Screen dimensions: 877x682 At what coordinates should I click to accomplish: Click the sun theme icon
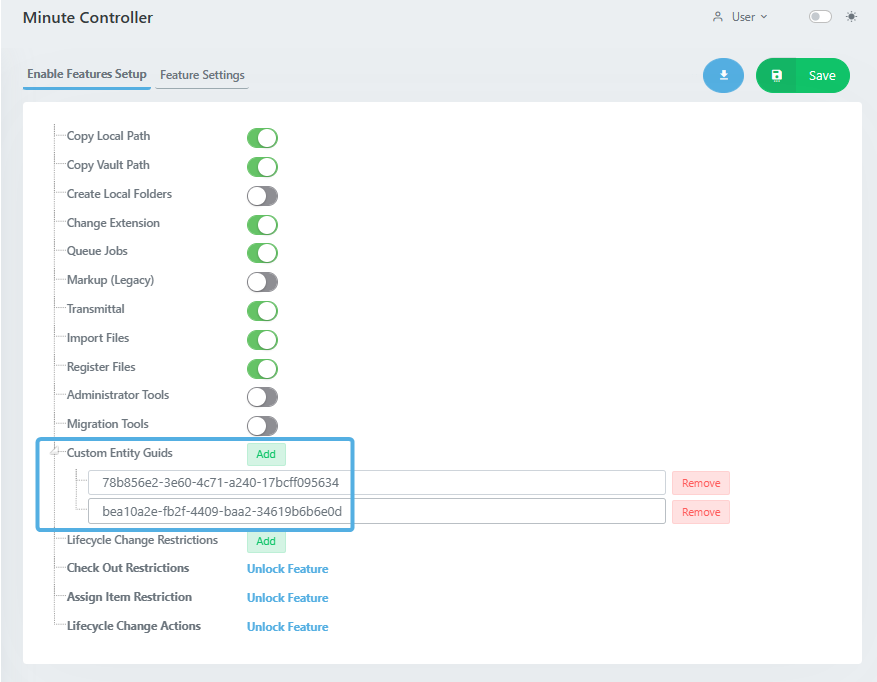tap(851, 16)
